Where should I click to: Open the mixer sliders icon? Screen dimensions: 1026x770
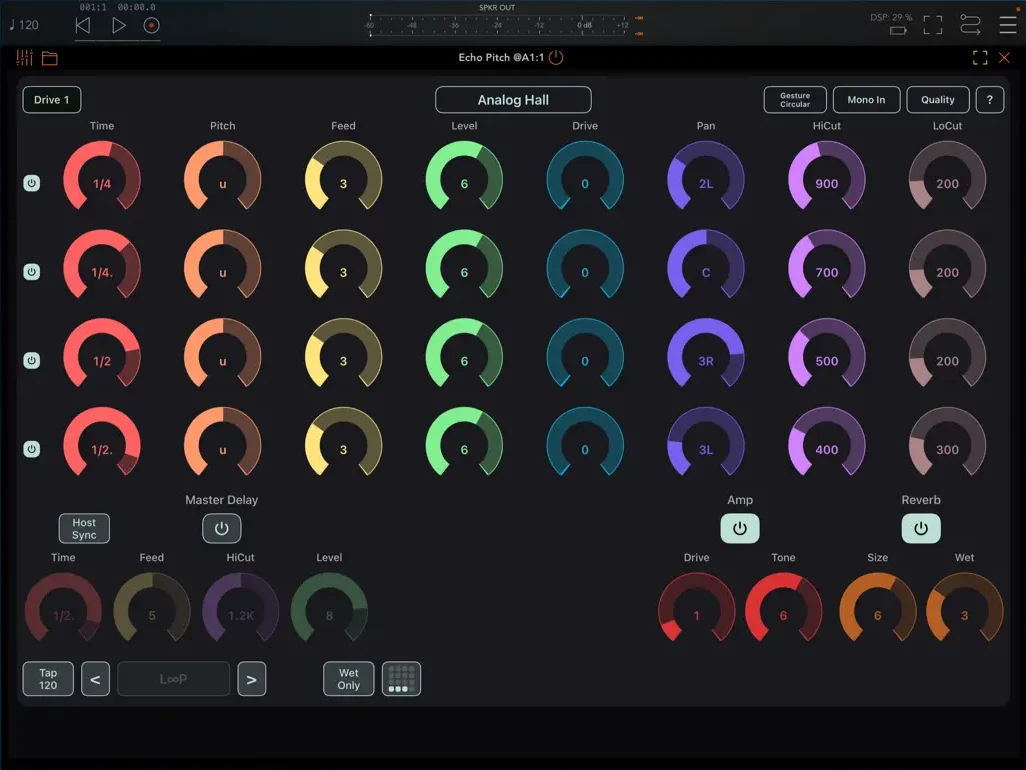[x=24, y=58]
